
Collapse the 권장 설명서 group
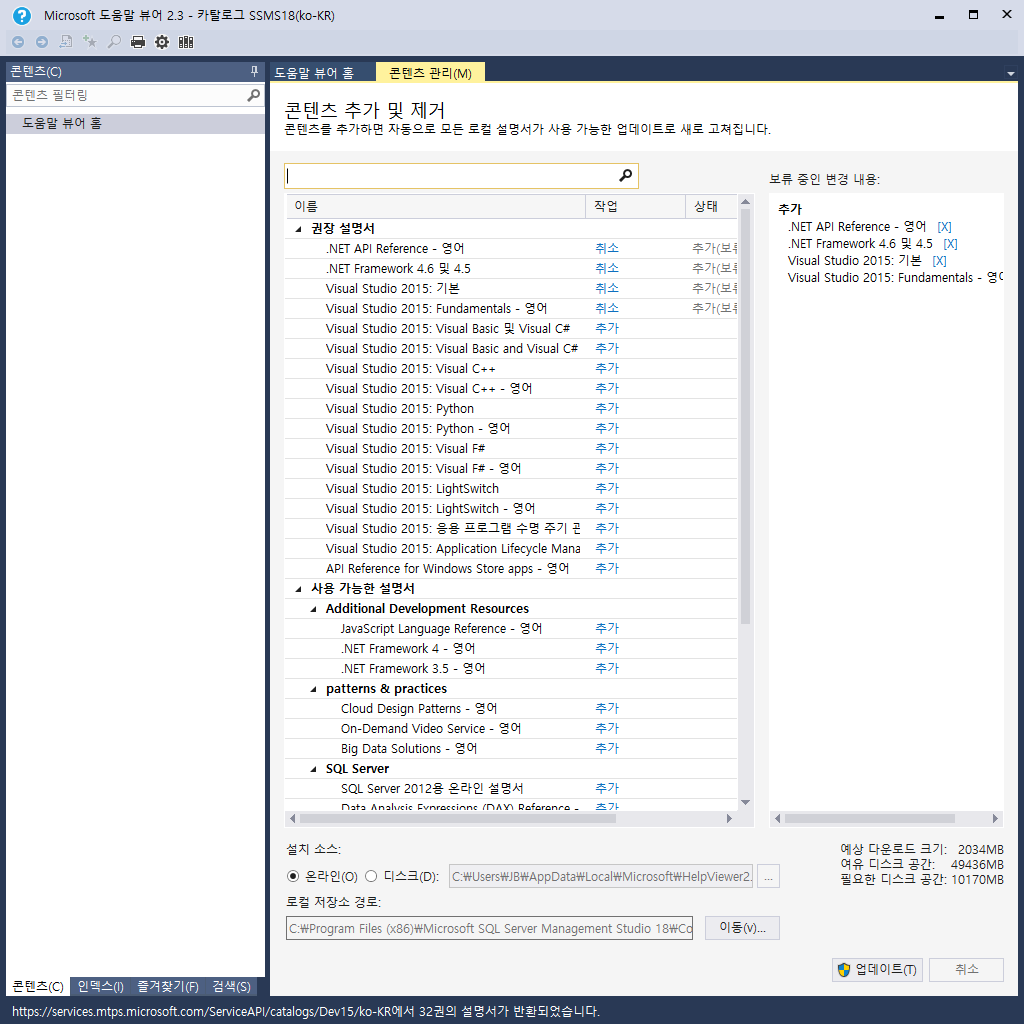pyautogui.click(x=298, y=229)
